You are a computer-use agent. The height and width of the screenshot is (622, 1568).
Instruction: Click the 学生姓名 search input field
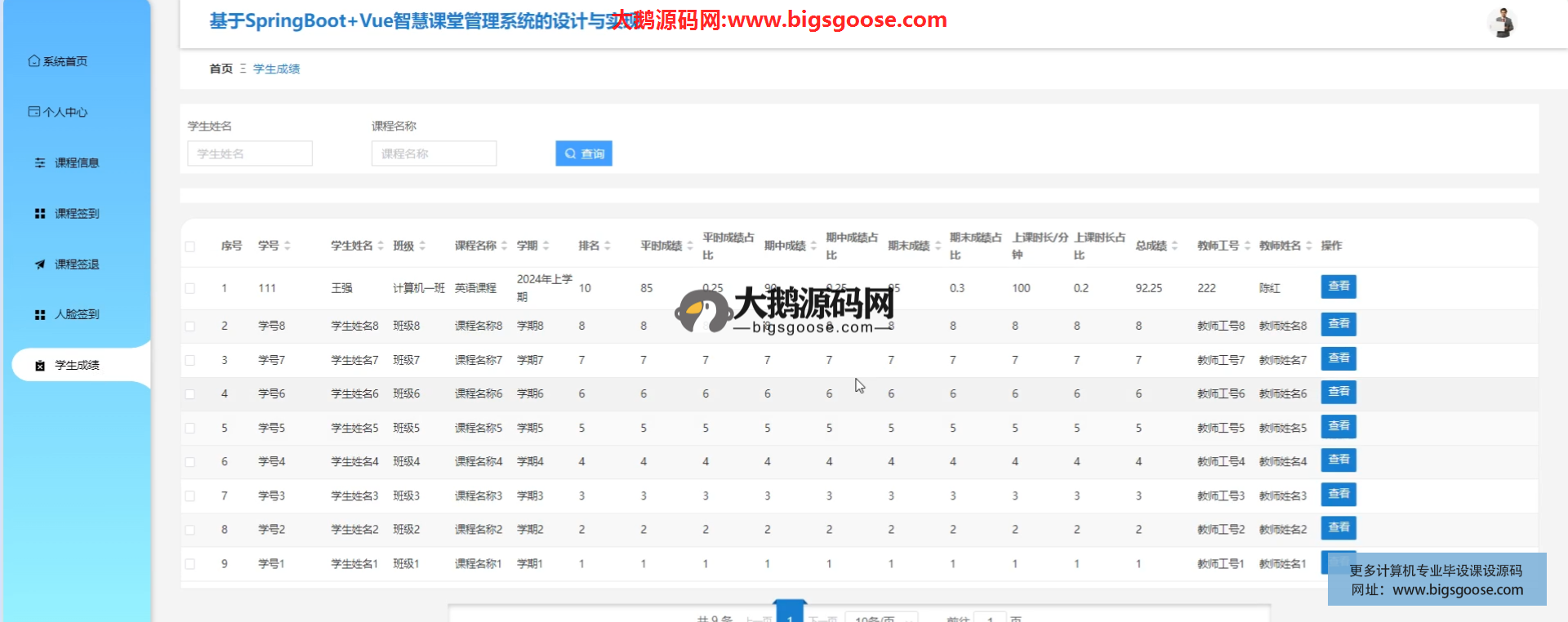(x=250, y=153)
